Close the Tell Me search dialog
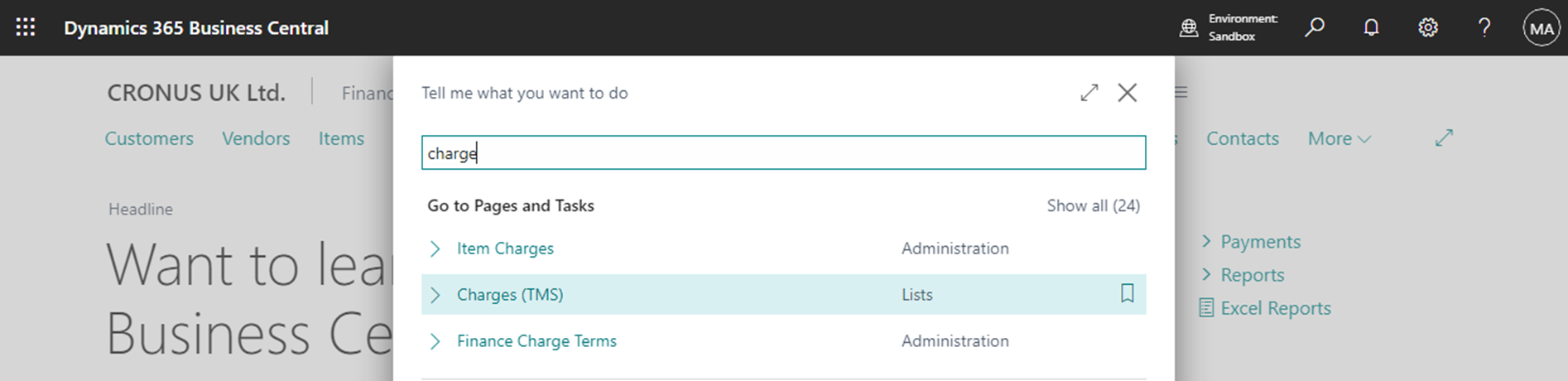This screenshot has width=1568, height=381. click(1127, 93)
